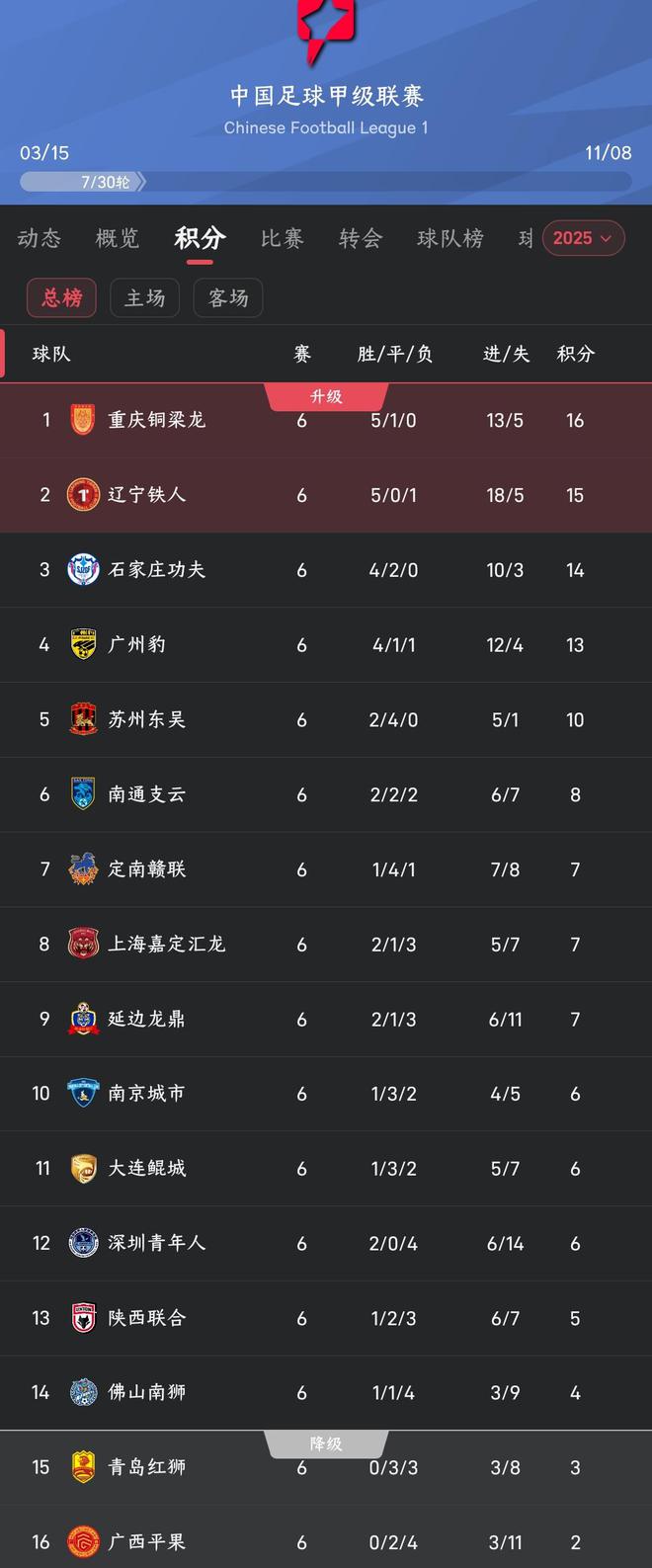652x1568 pixels.
Task: Click the 7/30轮 round progress bar
Action: [326, 182]
